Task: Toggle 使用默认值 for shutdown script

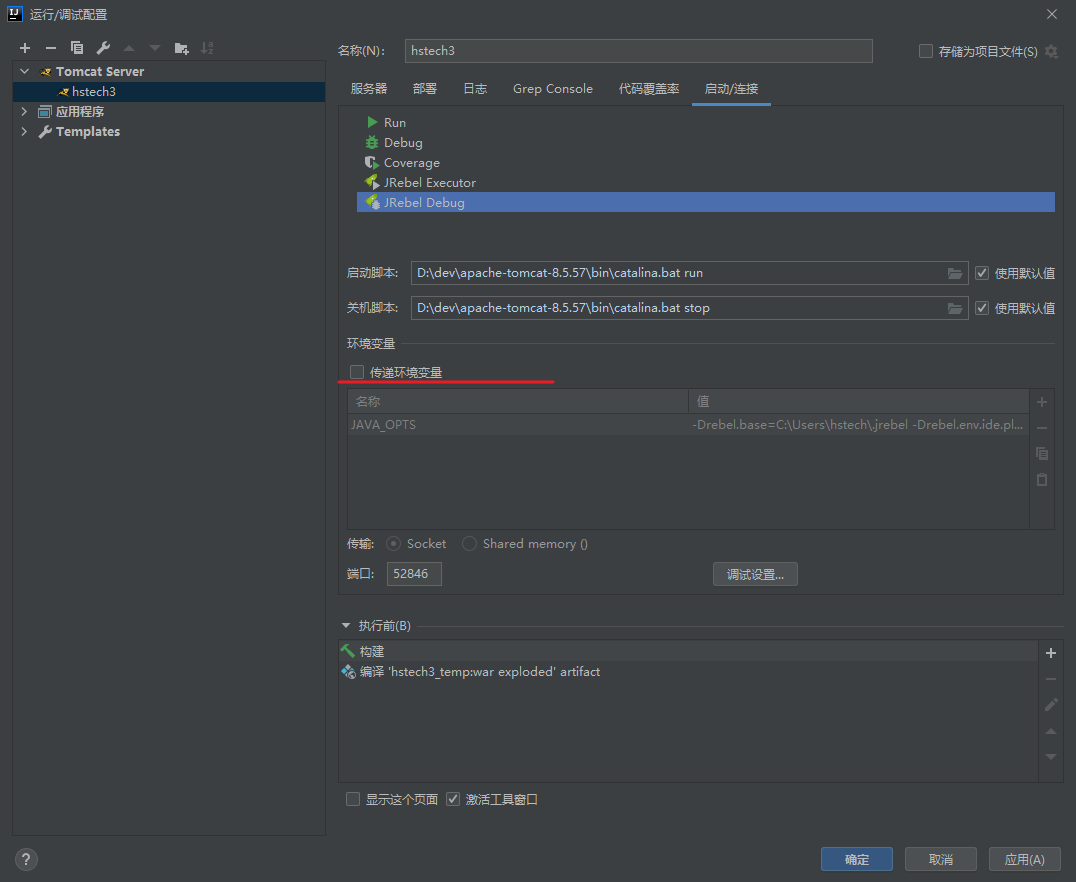Action: pyautogui.click(x=982, y=308)
